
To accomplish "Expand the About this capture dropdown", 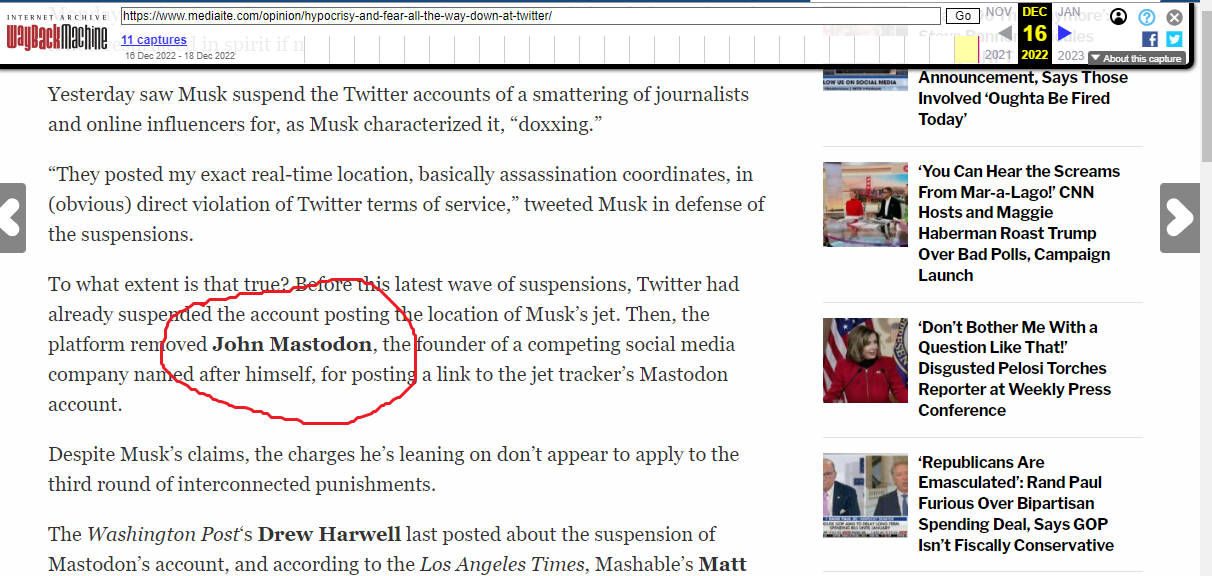I will click(1136, 58).
